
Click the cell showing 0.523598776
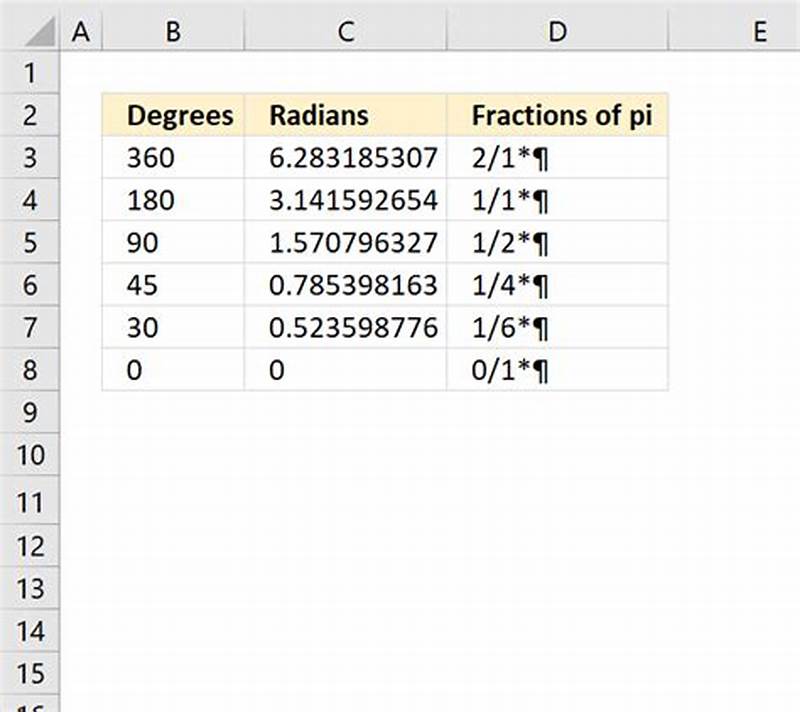click(345, 326)
